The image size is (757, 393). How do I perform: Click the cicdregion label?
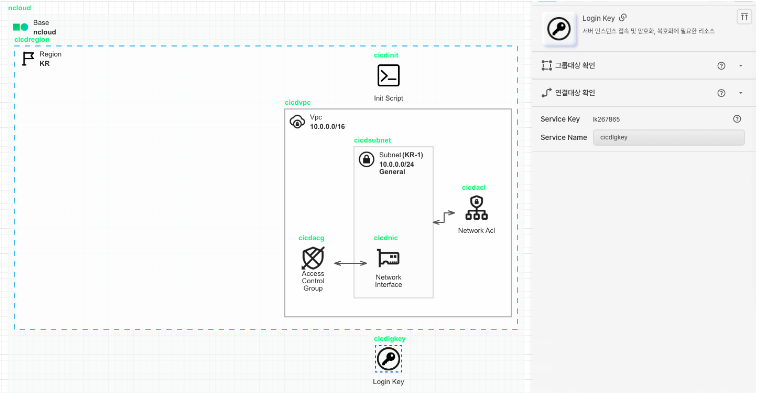[32, 40]
